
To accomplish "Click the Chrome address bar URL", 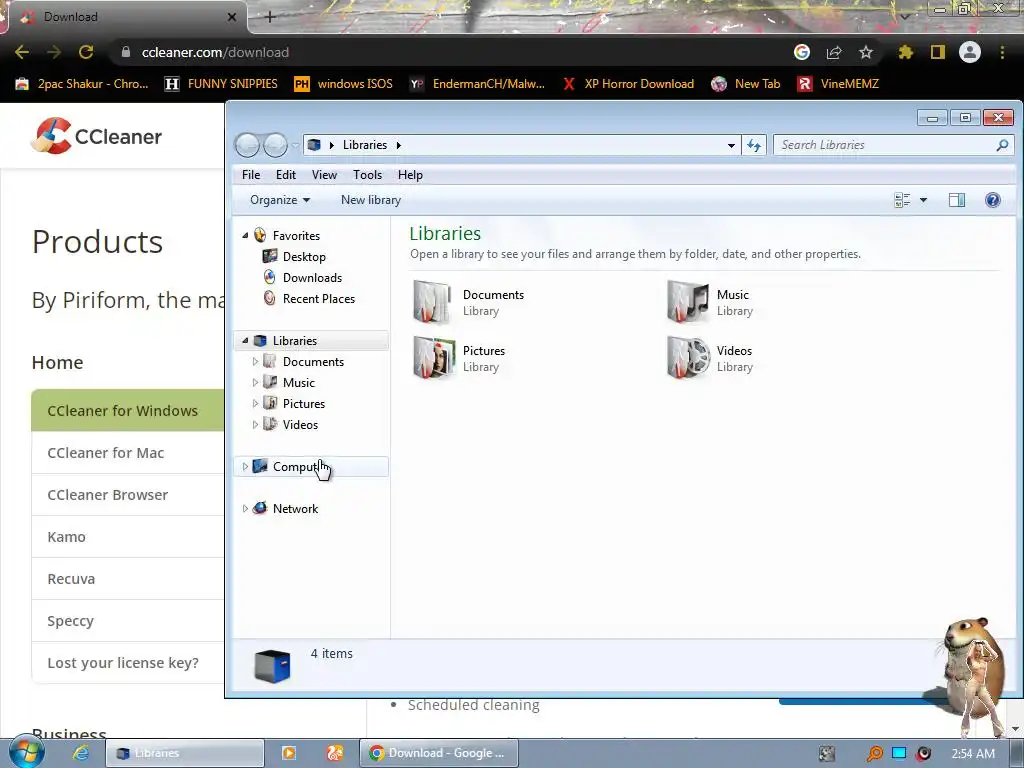I will (x=215, y=52).
